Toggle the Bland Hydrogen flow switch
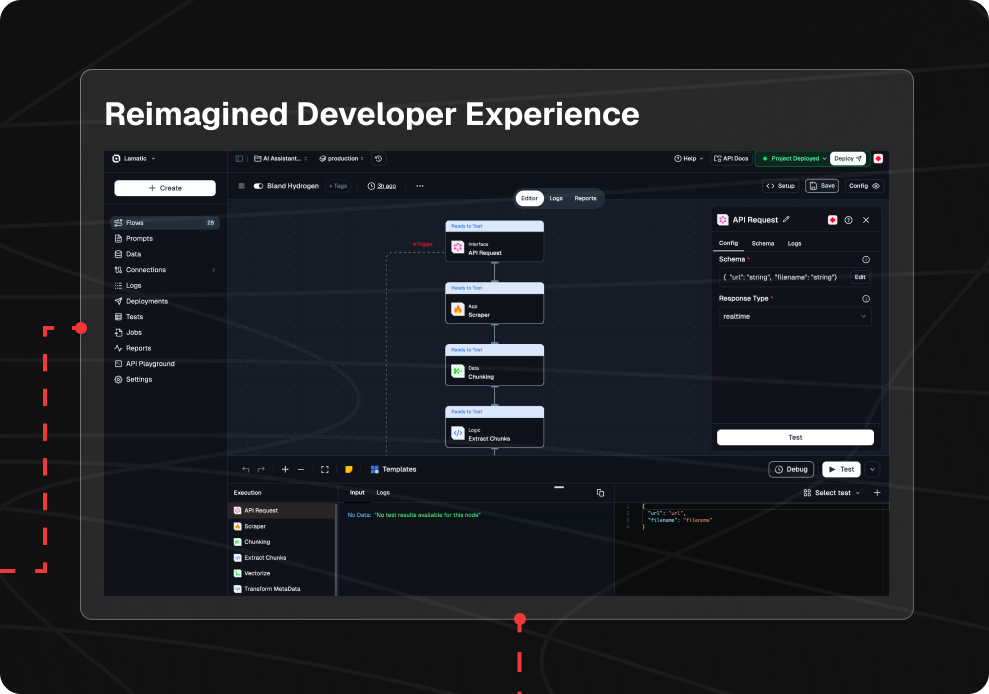This screenshot has width=989, height=694. tap(258, 186)
